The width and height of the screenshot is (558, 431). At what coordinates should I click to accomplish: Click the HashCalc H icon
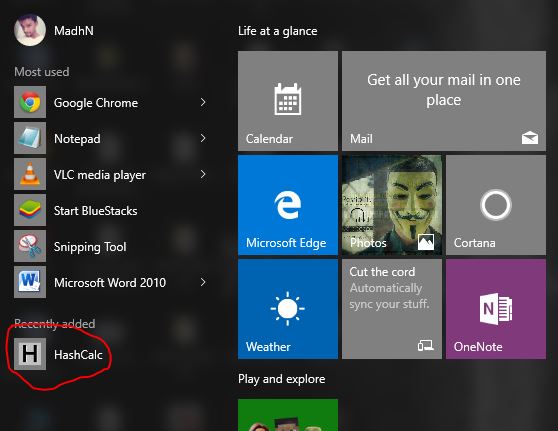[x=30, y=354]
